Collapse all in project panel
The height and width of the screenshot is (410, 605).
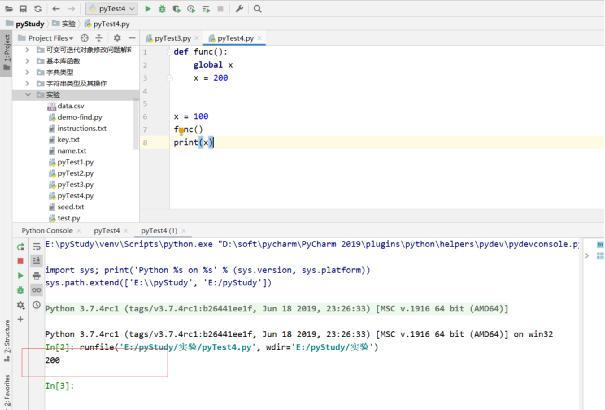tap(99, 38)
